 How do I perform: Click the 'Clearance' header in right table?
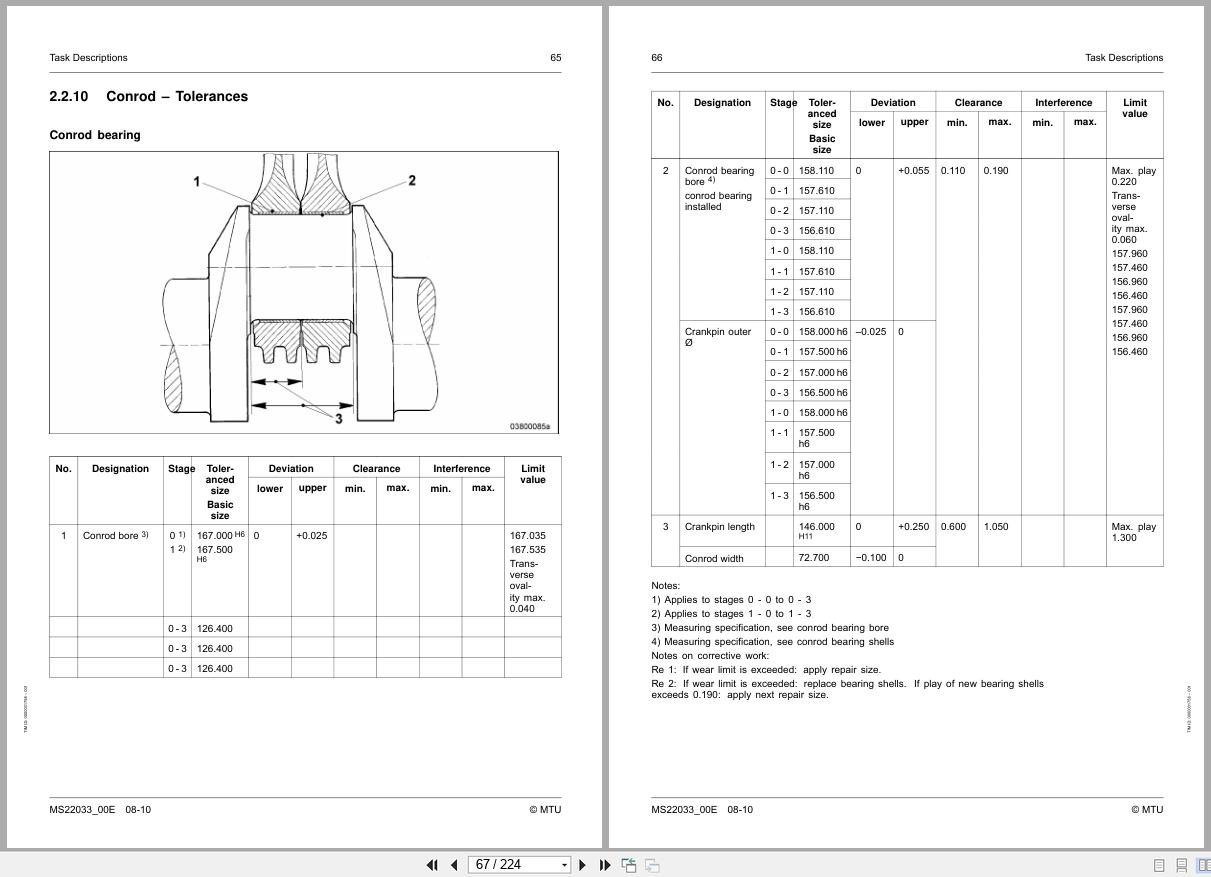[978, 103]
